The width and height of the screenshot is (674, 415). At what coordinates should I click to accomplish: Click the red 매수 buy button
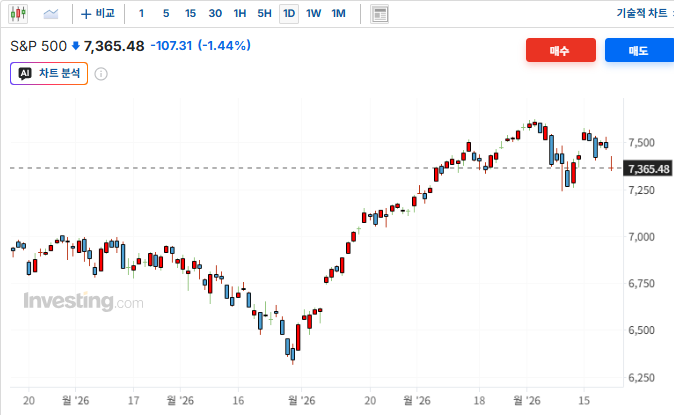561,50
